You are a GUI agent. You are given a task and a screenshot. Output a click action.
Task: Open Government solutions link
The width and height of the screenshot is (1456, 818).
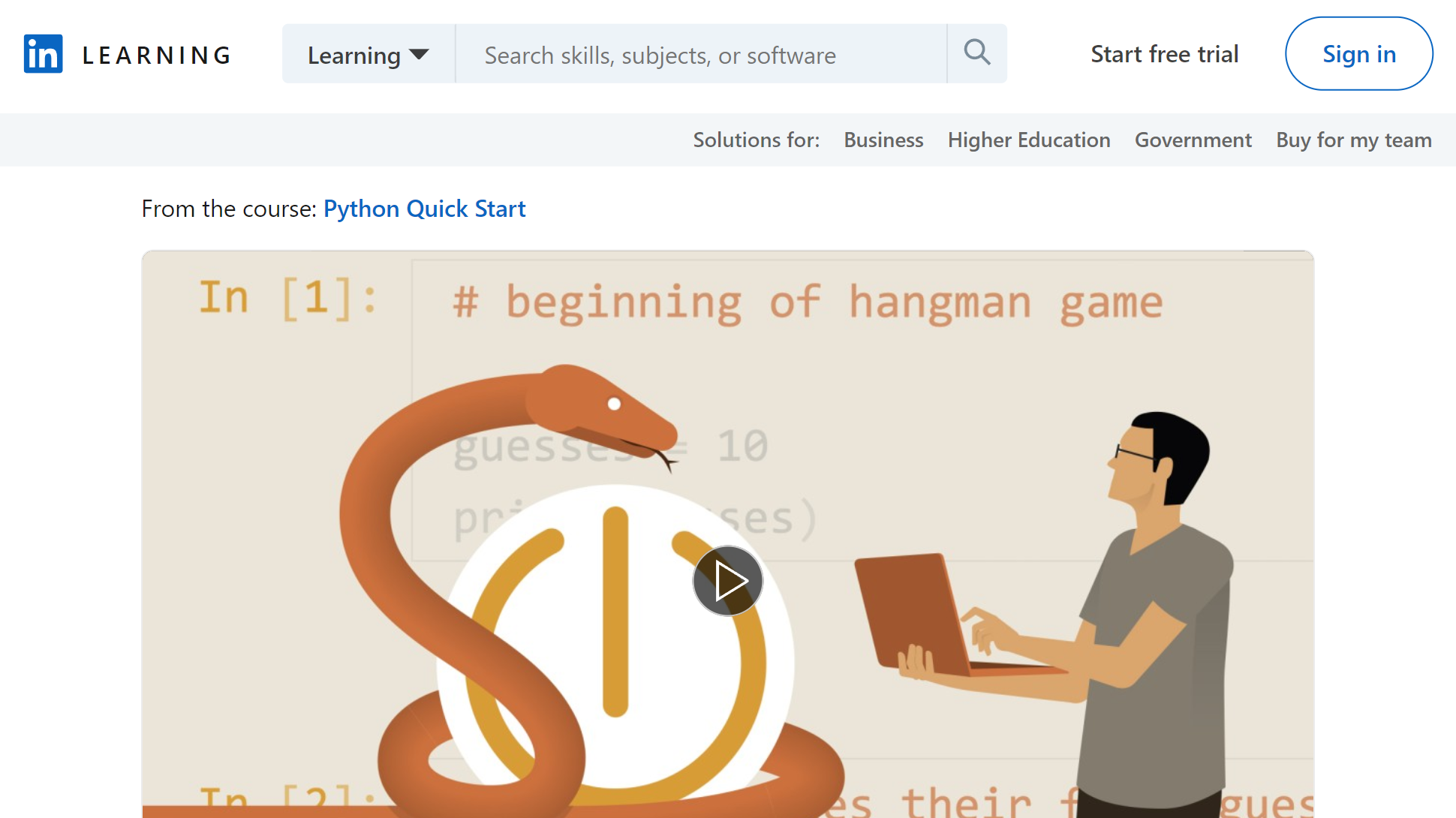[1193, 140]
